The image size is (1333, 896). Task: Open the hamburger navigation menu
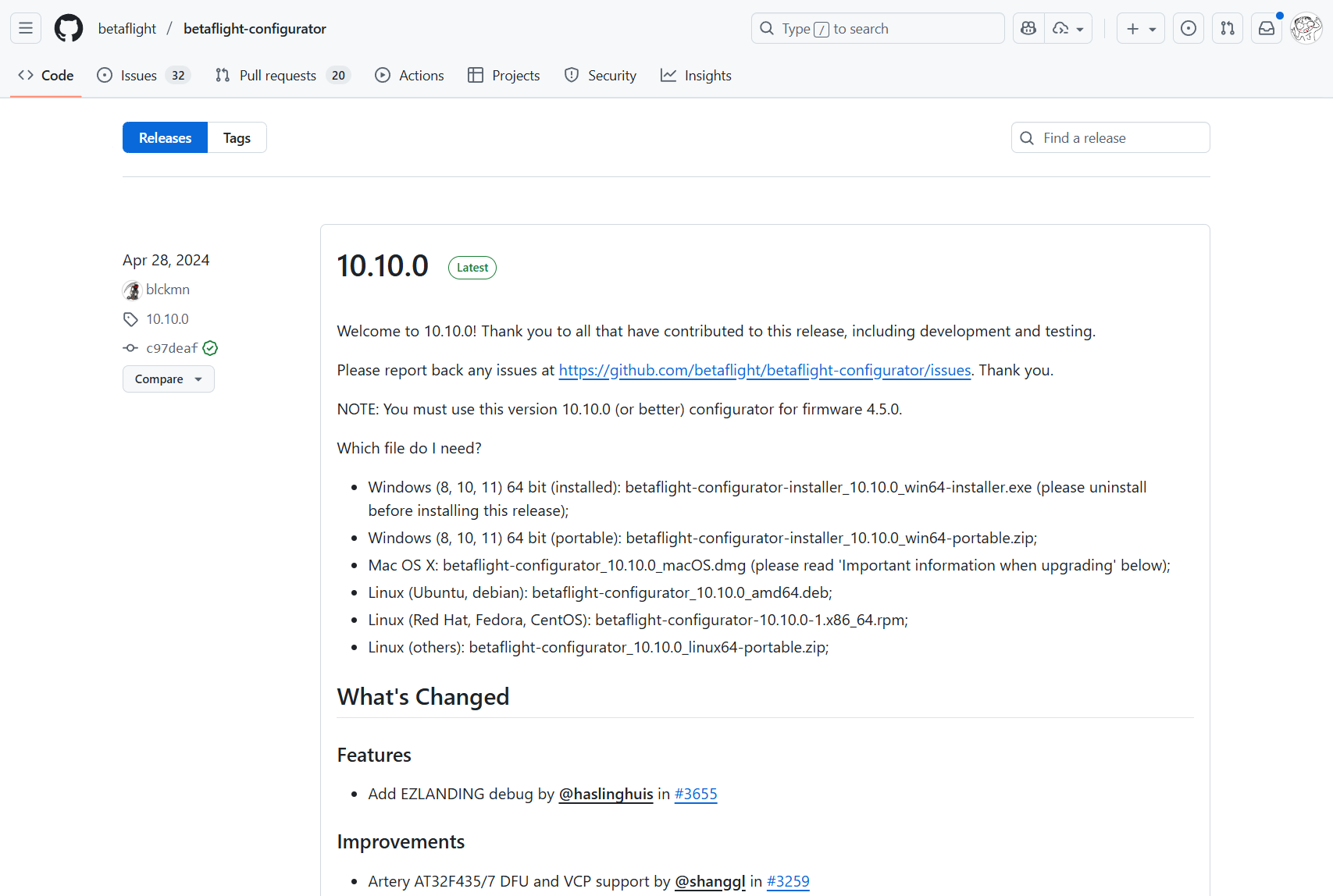click(x=26, y=29)
